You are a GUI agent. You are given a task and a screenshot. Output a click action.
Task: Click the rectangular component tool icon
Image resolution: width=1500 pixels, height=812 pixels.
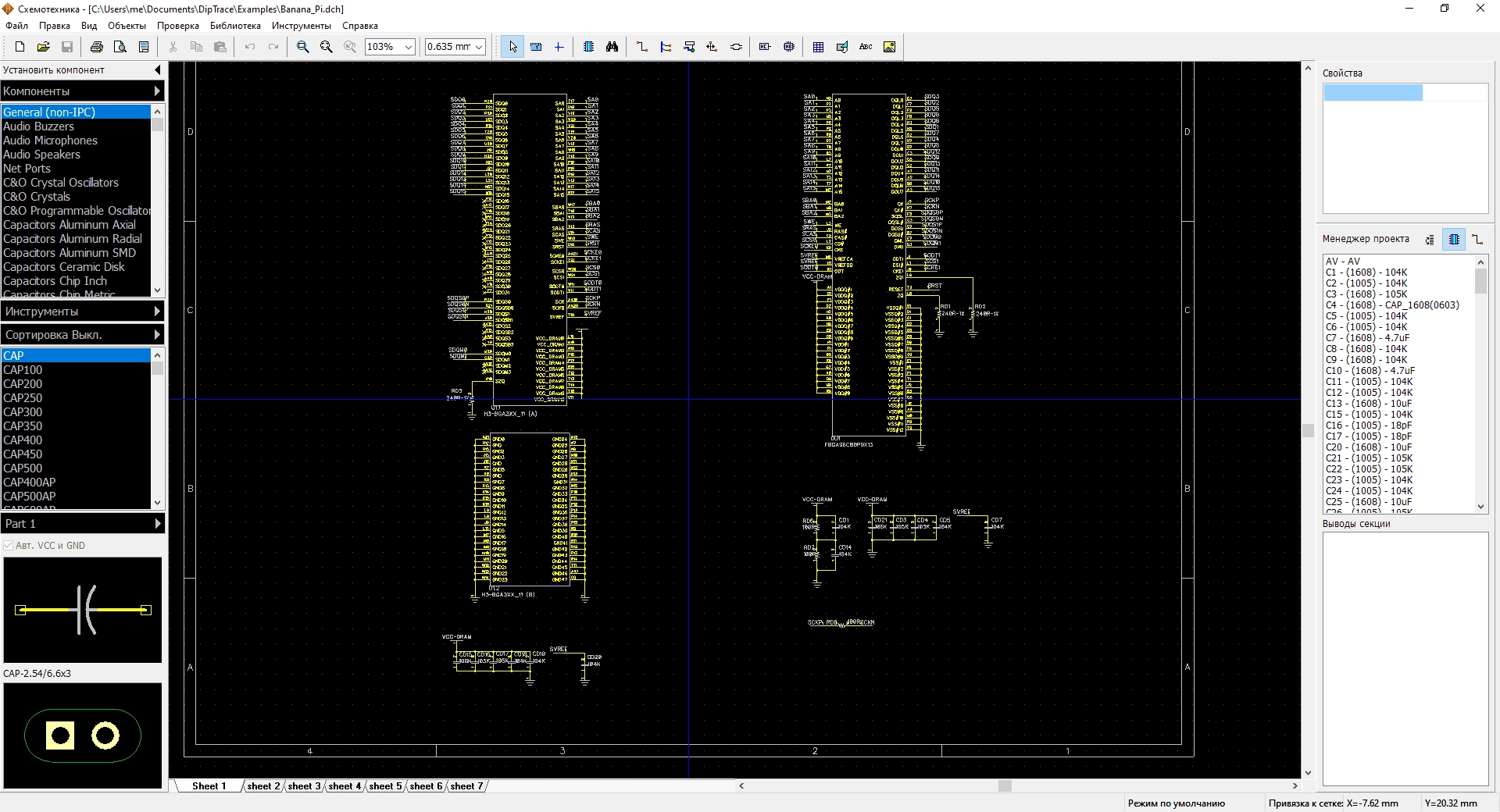pos(765,47)
